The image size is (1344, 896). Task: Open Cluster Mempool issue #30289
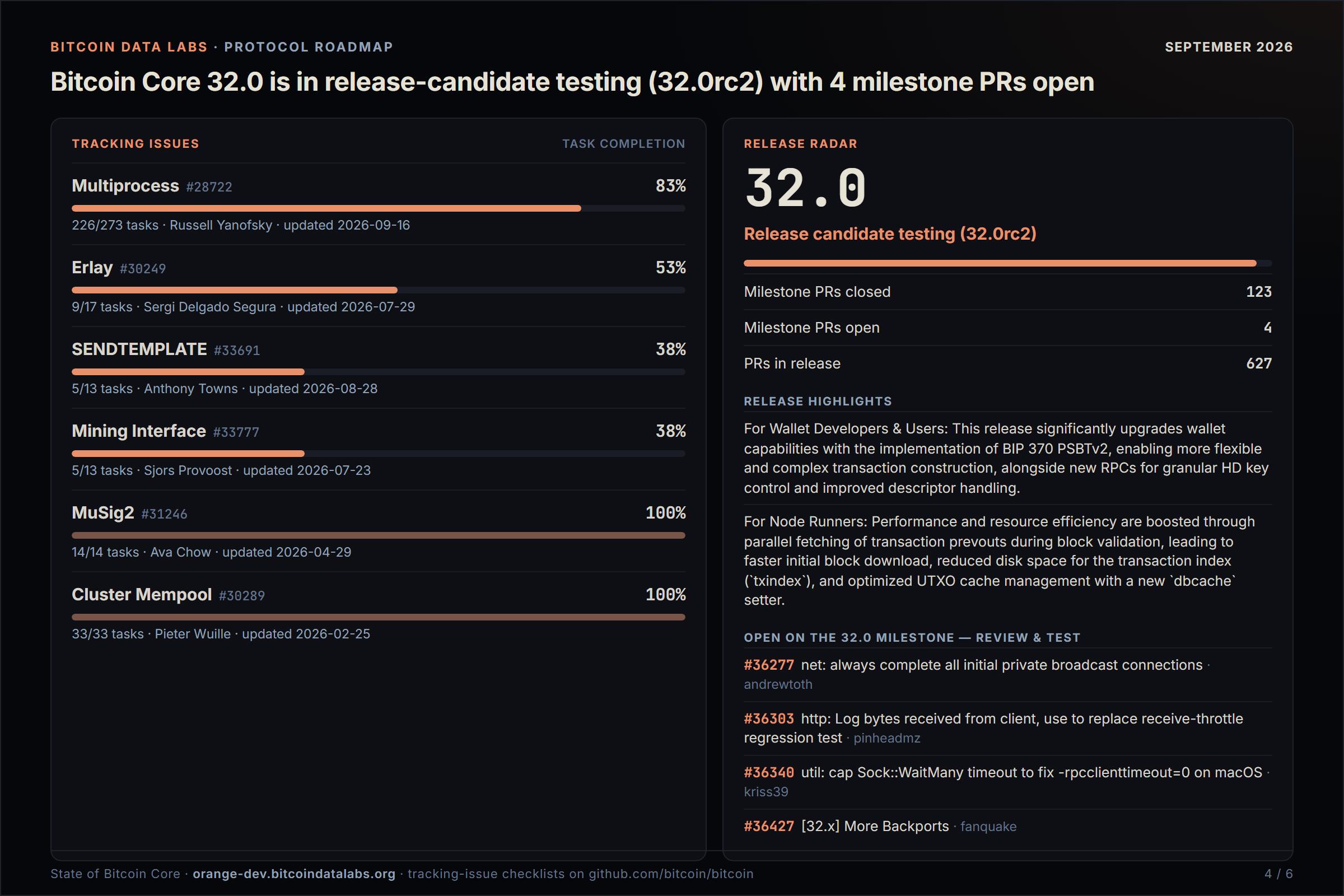(242, 595)
